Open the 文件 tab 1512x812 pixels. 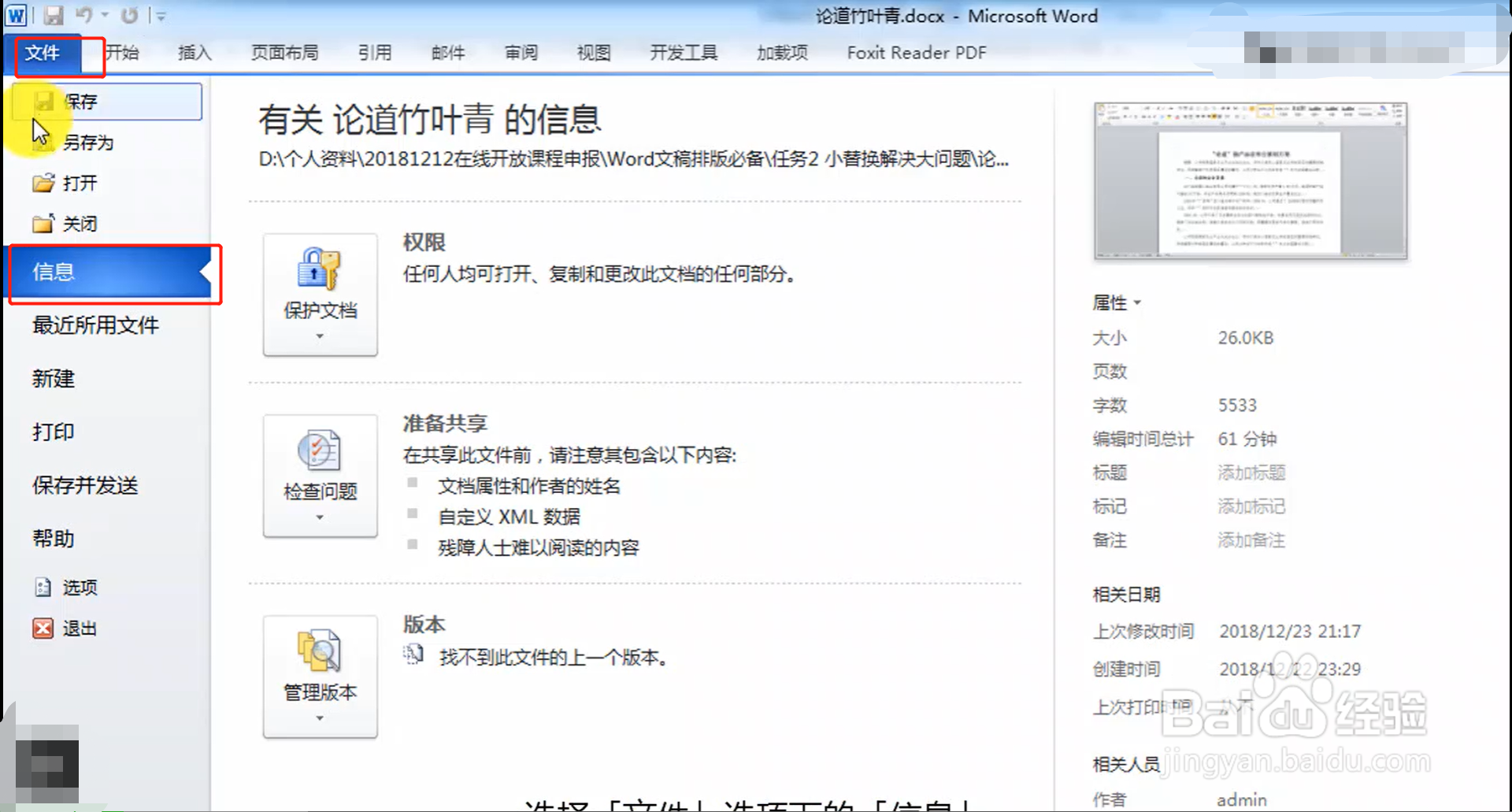[x=42, y=53]
